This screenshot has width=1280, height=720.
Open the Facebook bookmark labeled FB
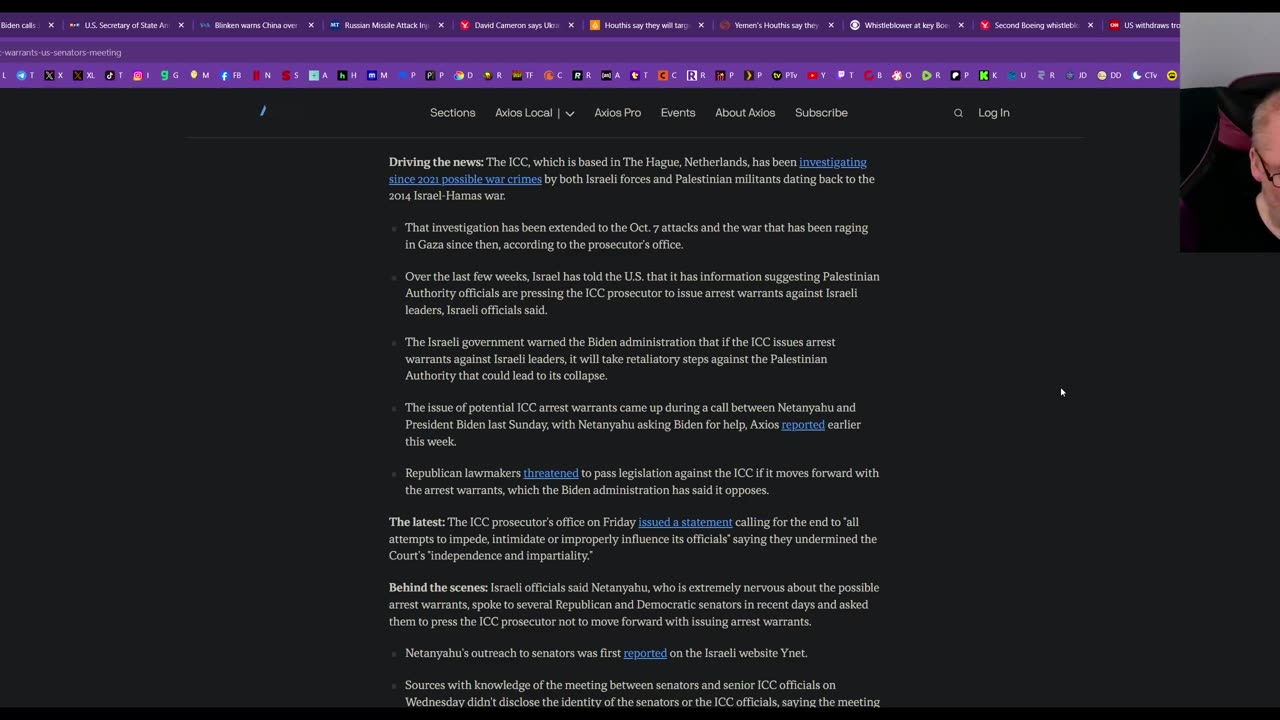231,75
